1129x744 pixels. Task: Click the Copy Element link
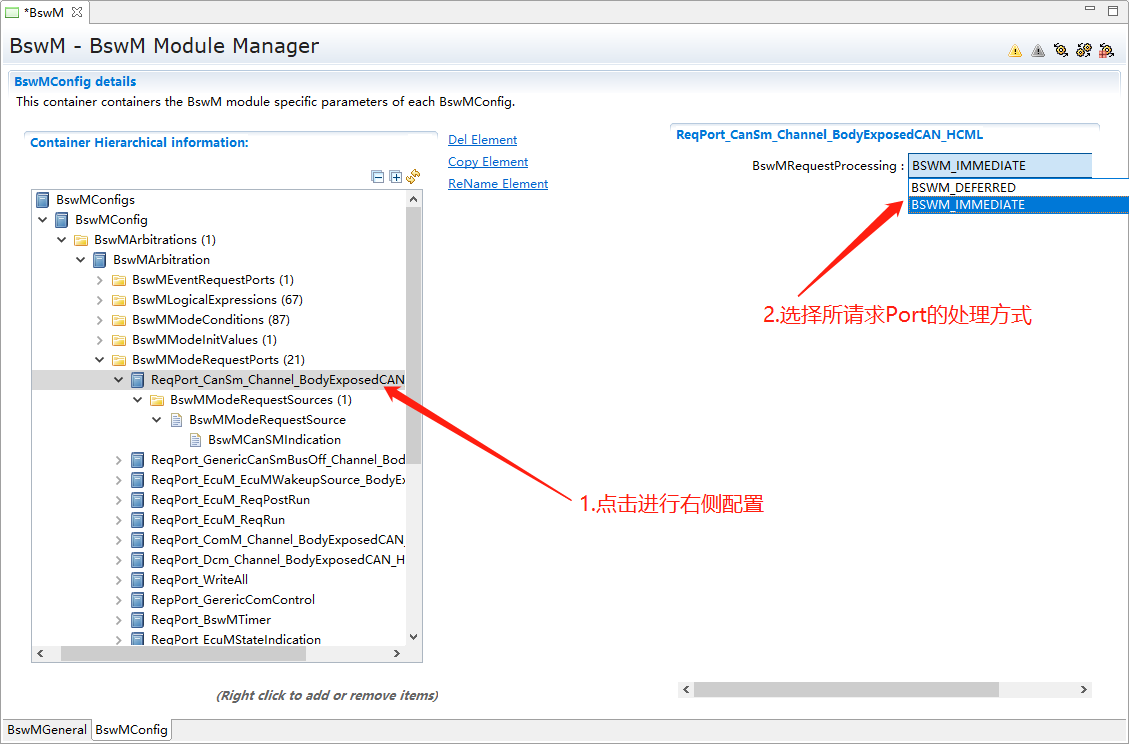[487, 162]
